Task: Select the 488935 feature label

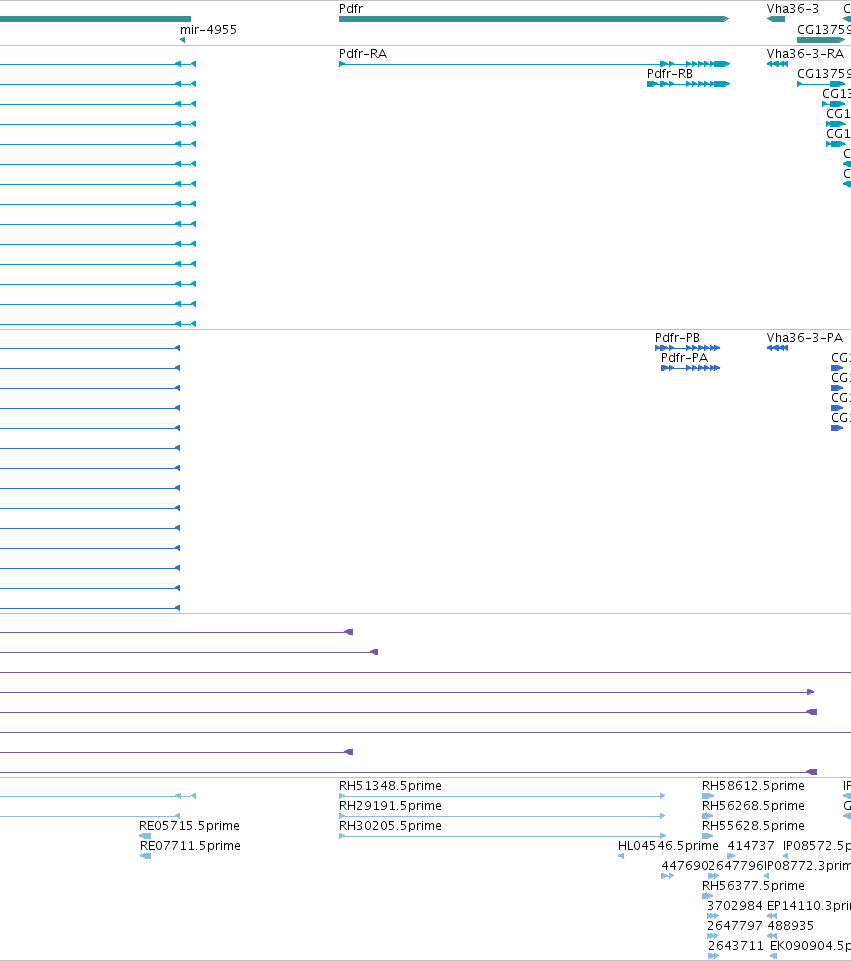Action: [790, 925]
